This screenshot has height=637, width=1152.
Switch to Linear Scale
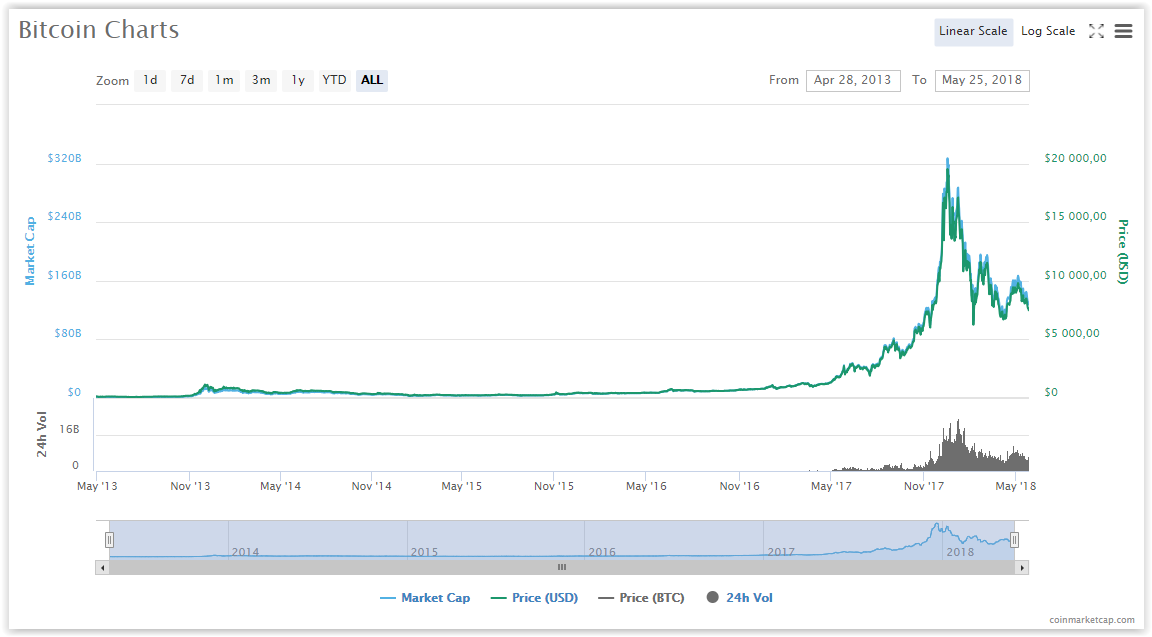pos(973,32)
